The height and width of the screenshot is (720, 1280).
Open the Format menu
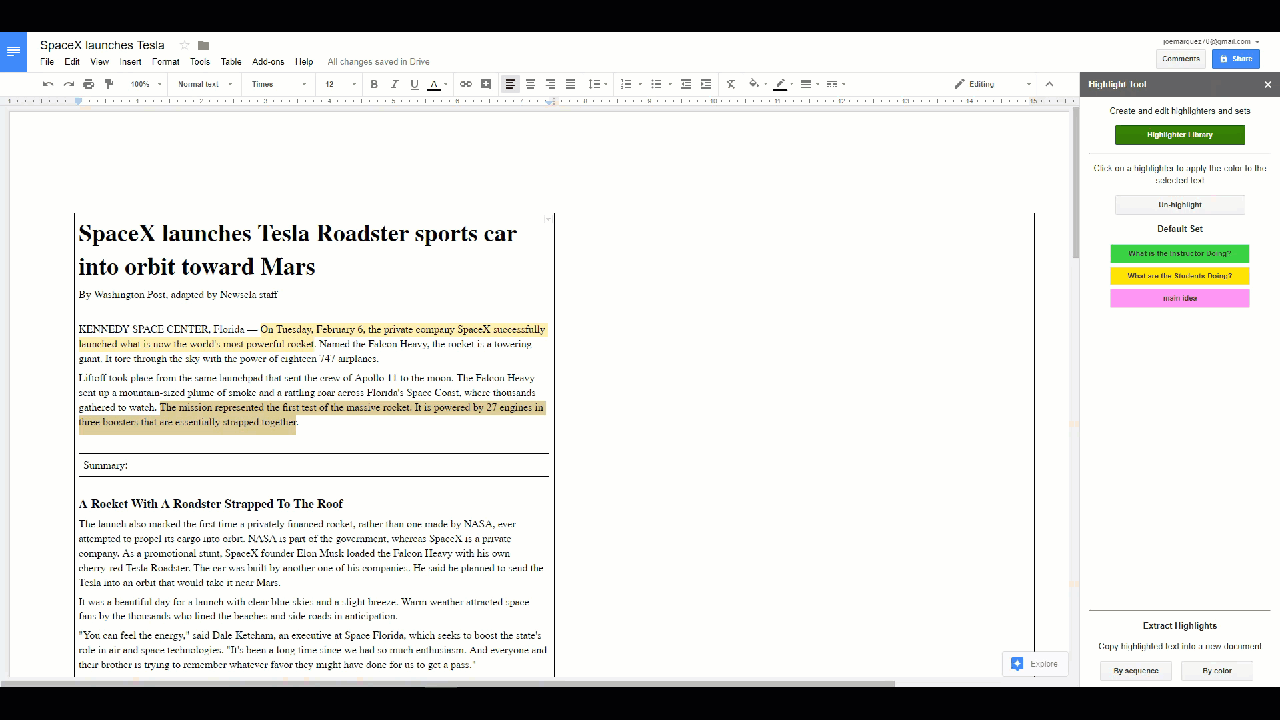click(x=166, y=62)
